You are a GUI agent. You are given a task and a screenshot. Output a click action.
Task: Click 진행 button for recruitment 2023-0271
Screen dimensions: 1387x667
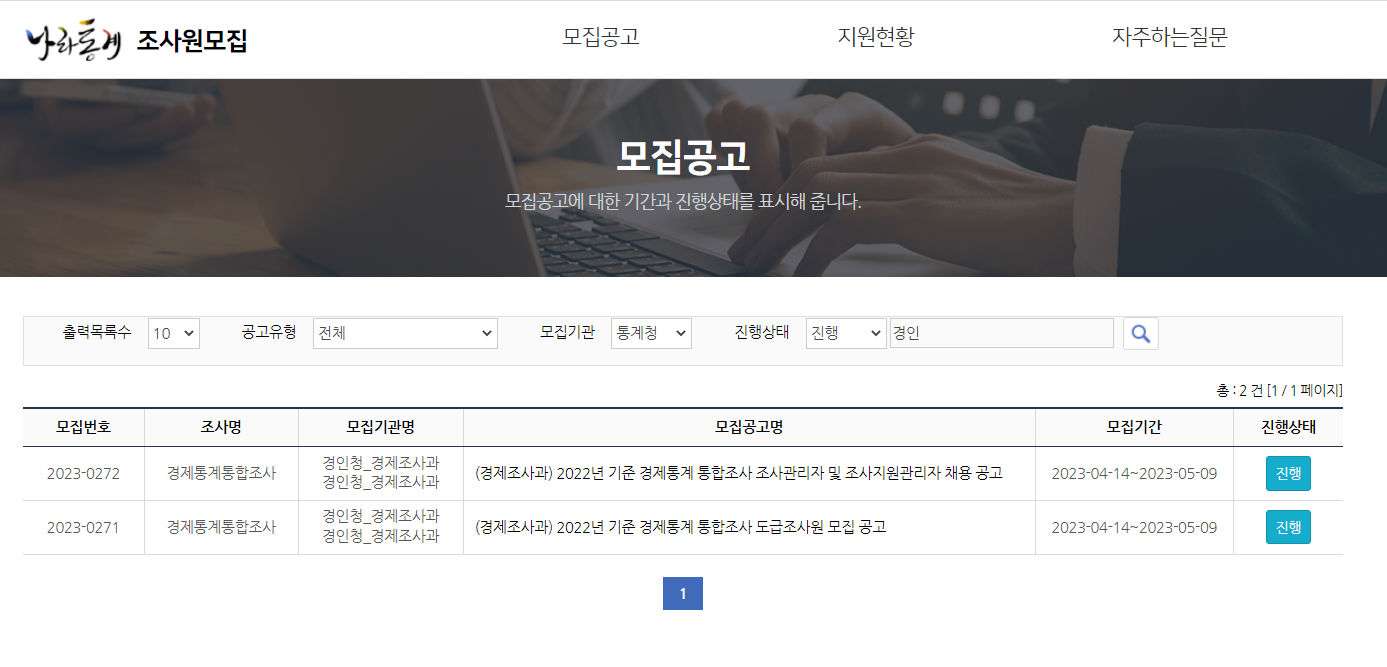(x=1288, y=527)
